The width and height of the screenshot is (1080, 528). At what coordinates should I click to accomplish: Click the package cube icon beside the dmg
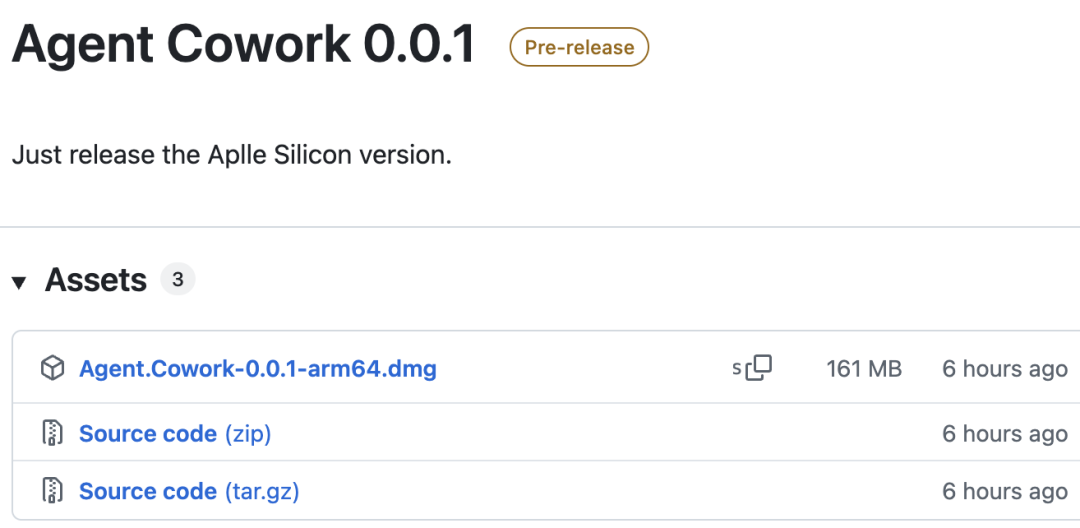tap(52, 369)
